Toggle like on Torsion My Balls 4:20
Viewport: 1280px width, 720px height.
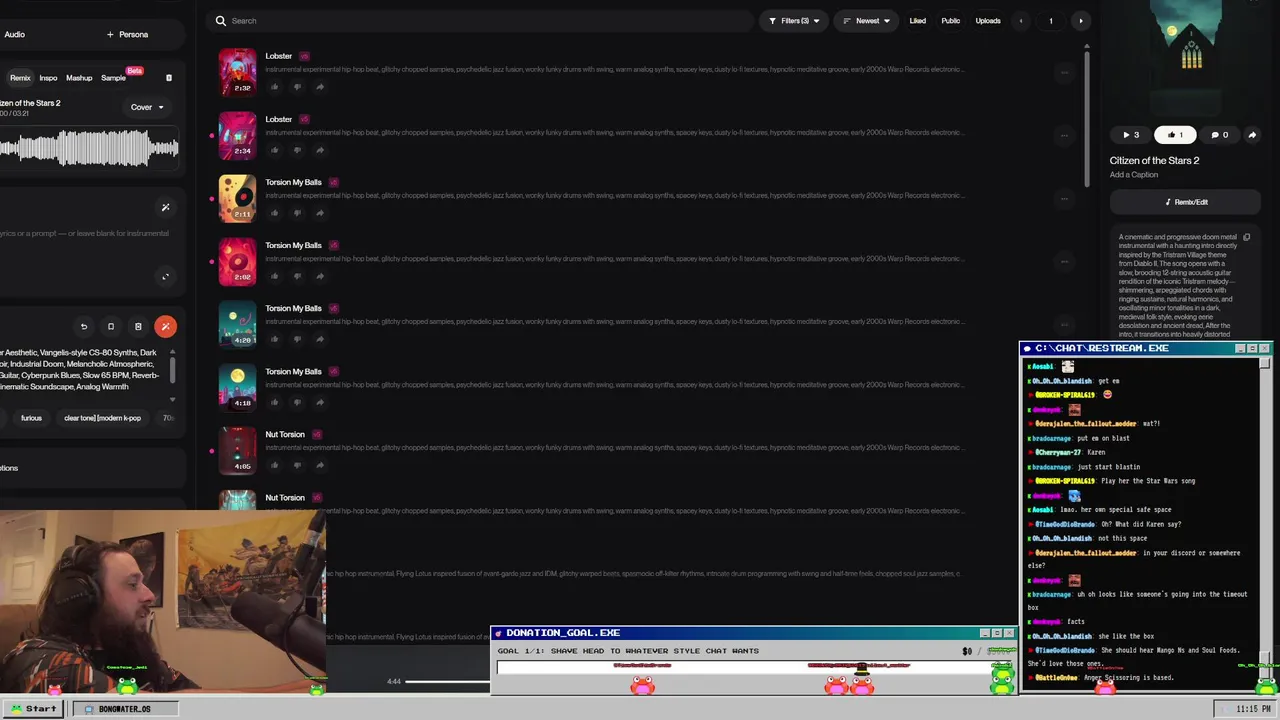pyautogui.click(x=274, y=339)
